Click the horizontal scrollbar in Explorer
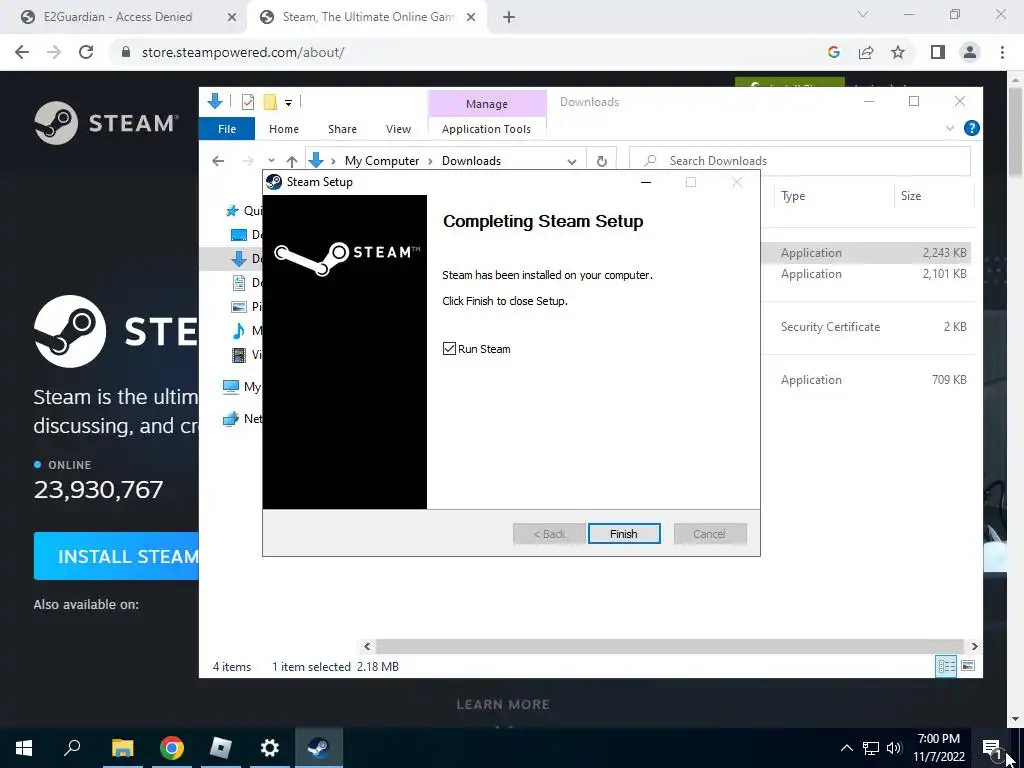1024x768 pixels. pyautogui.click(x=670, y=646)
